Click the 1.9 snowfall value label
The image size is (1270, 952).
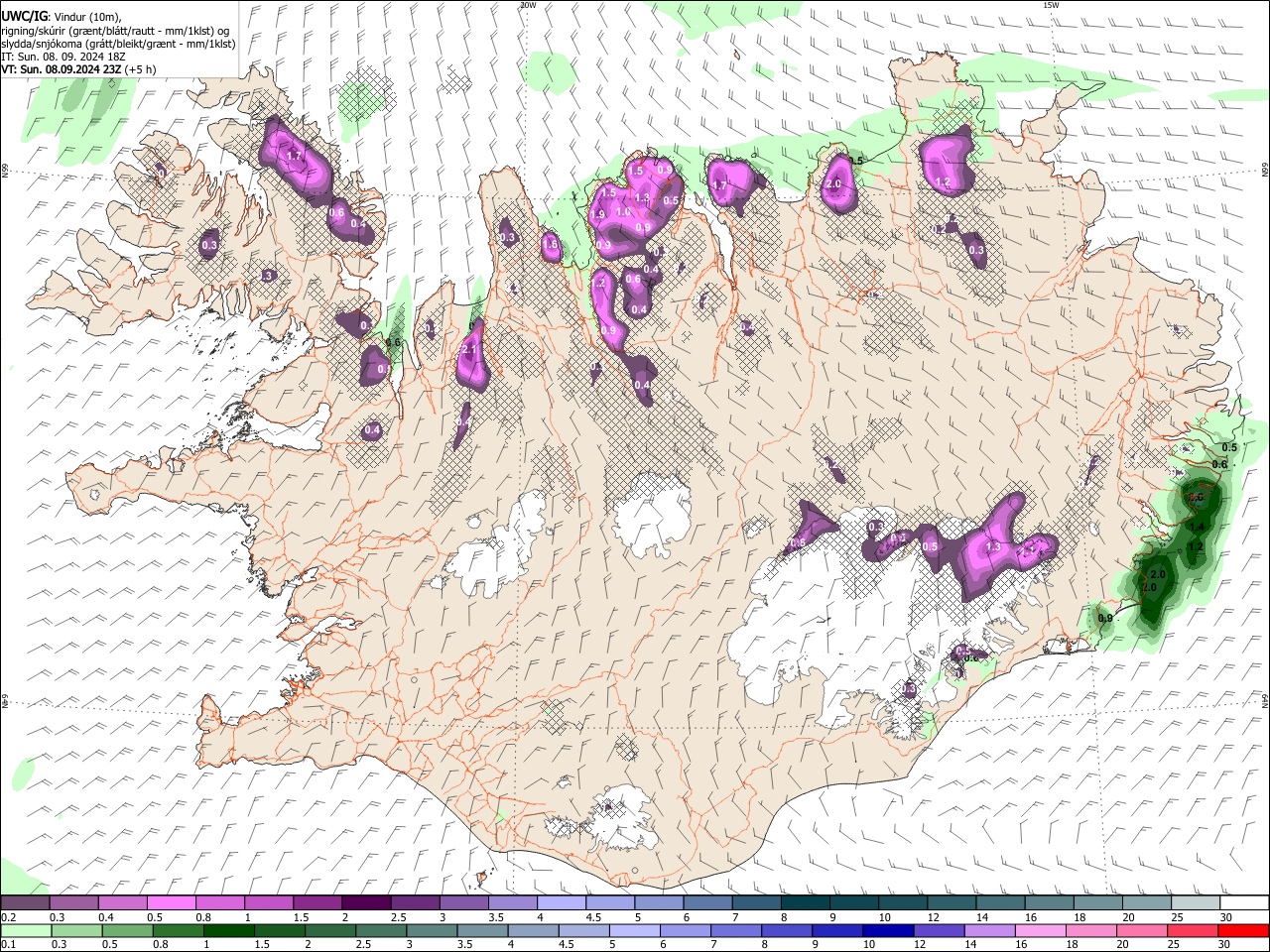pyautogui.click(x=598, y=215)
